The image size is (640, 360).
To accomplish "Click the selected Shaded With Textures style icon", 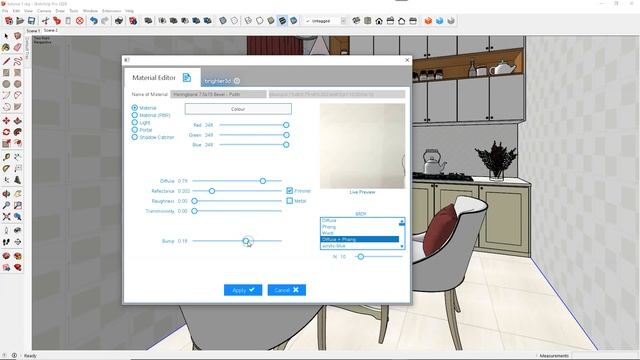I will [282, 20].
